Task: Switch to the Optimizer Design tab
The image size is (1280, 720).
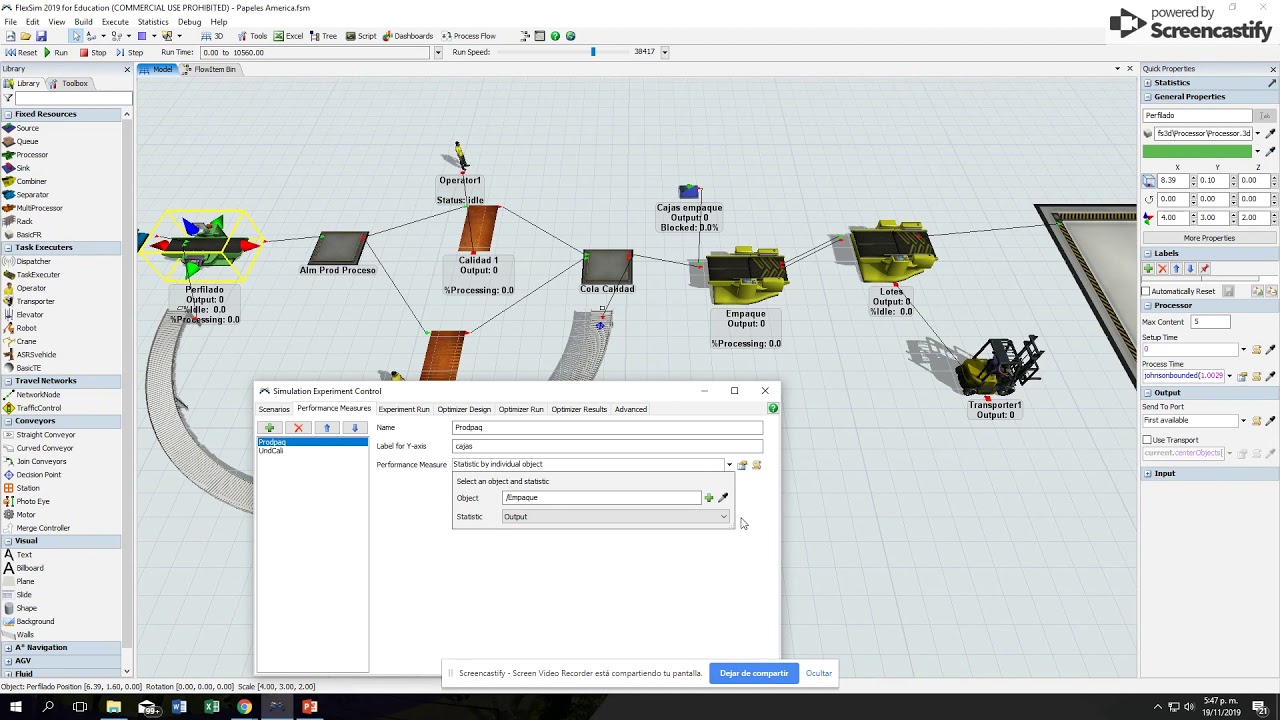Action: [464, 409]
